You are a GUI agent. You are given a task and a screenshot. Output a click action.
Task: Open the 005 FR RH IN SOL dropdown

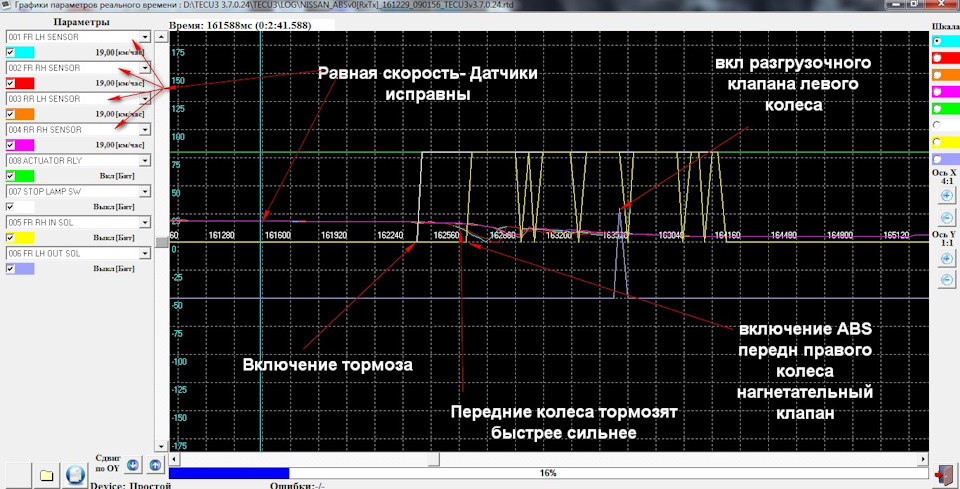click(144, 222)
